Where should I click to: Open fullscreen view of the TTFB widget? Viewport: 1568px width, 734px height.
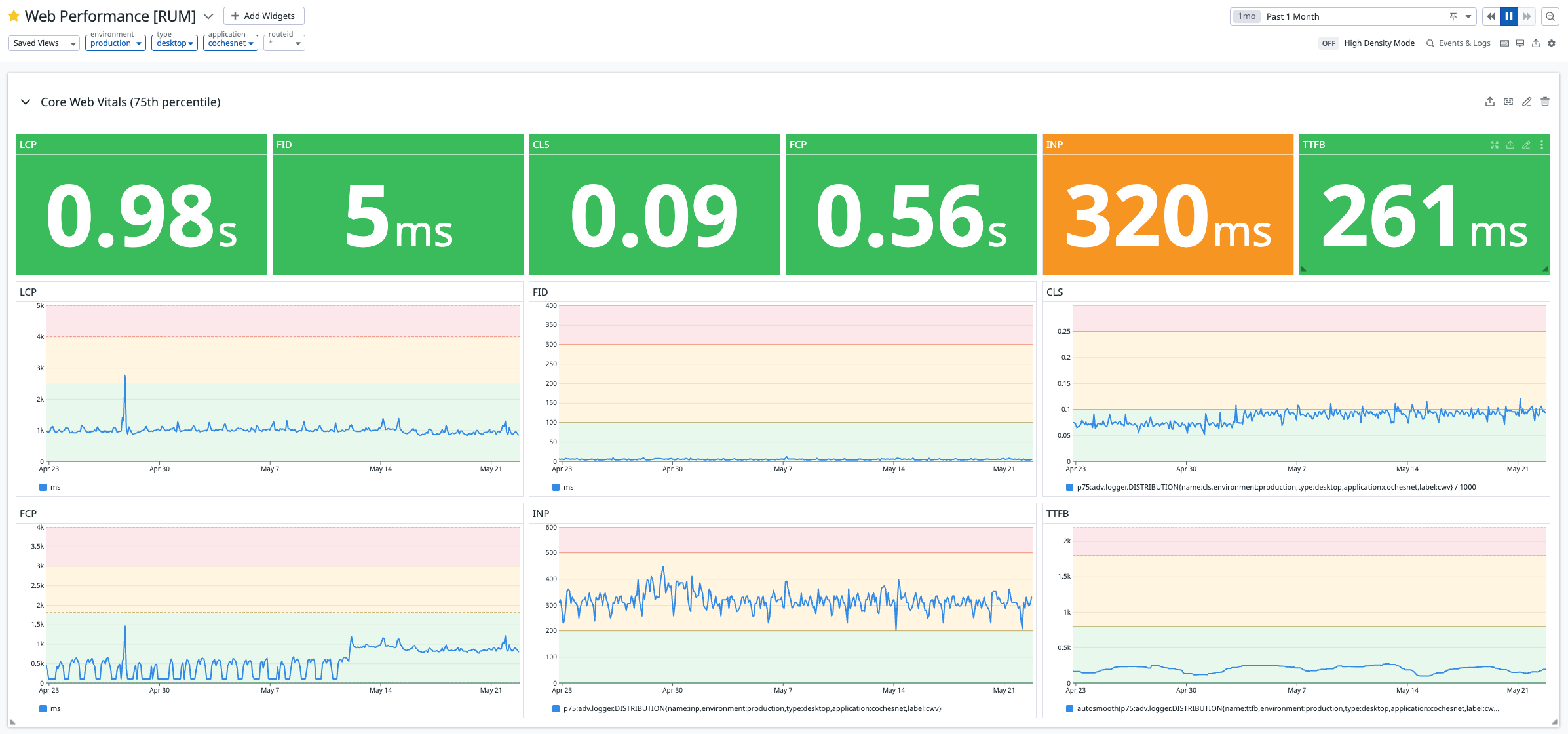tap(1495, 145)
